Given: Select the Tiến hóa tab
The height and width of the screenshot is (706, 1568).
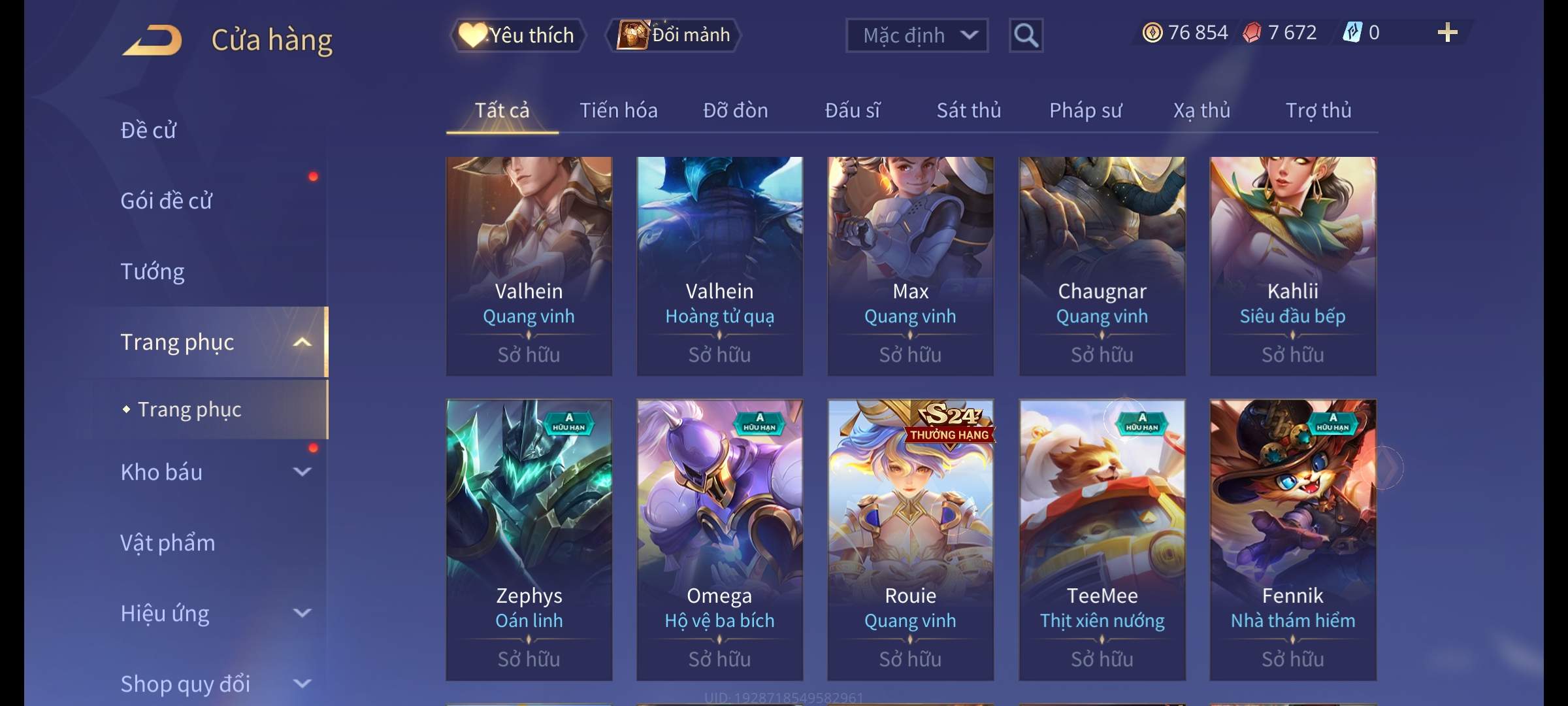Looking at the screenshot, I should (x=619, y=110).
